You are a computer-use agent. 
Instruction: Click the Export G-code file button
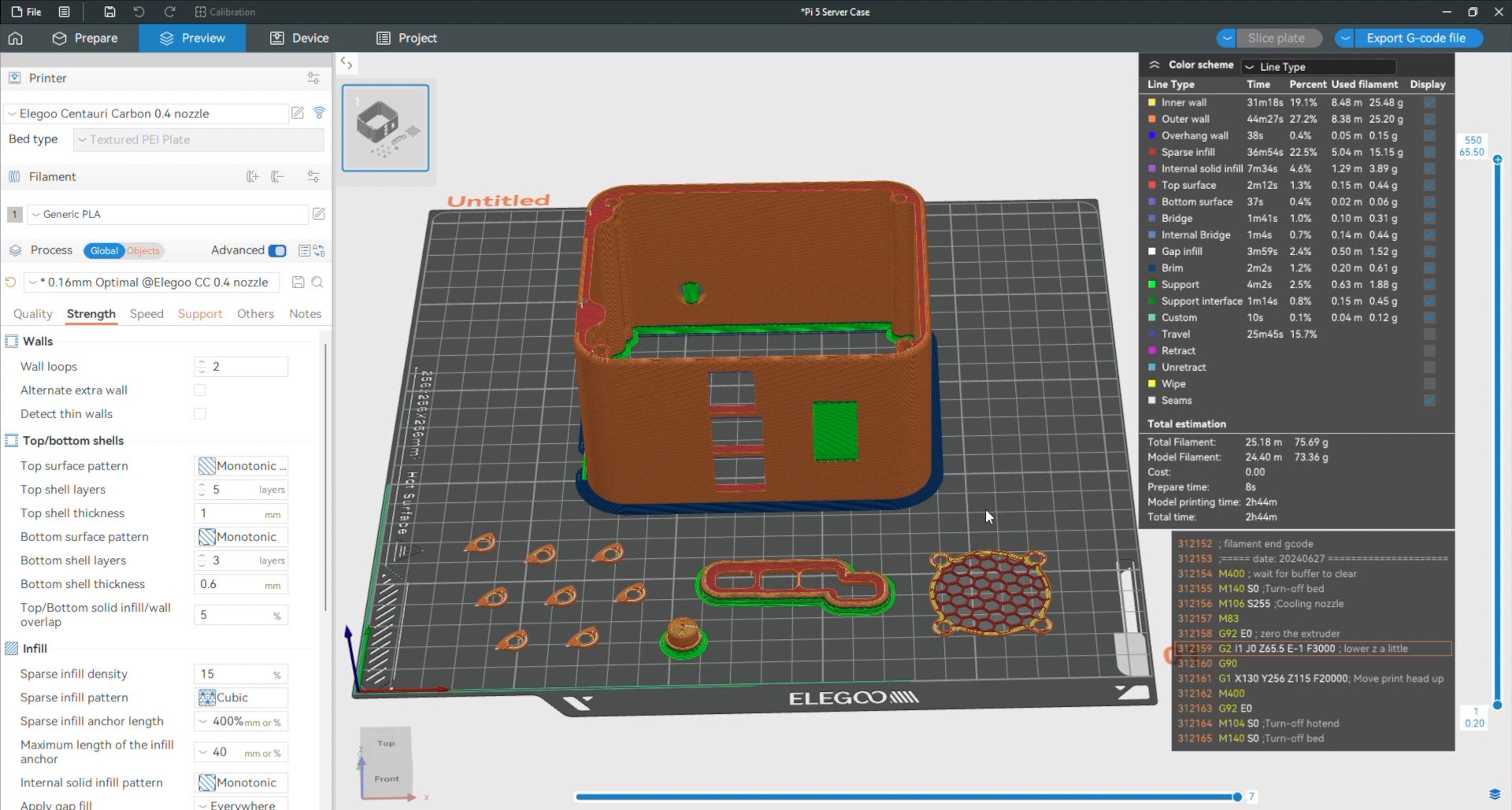pos(1415,38)
